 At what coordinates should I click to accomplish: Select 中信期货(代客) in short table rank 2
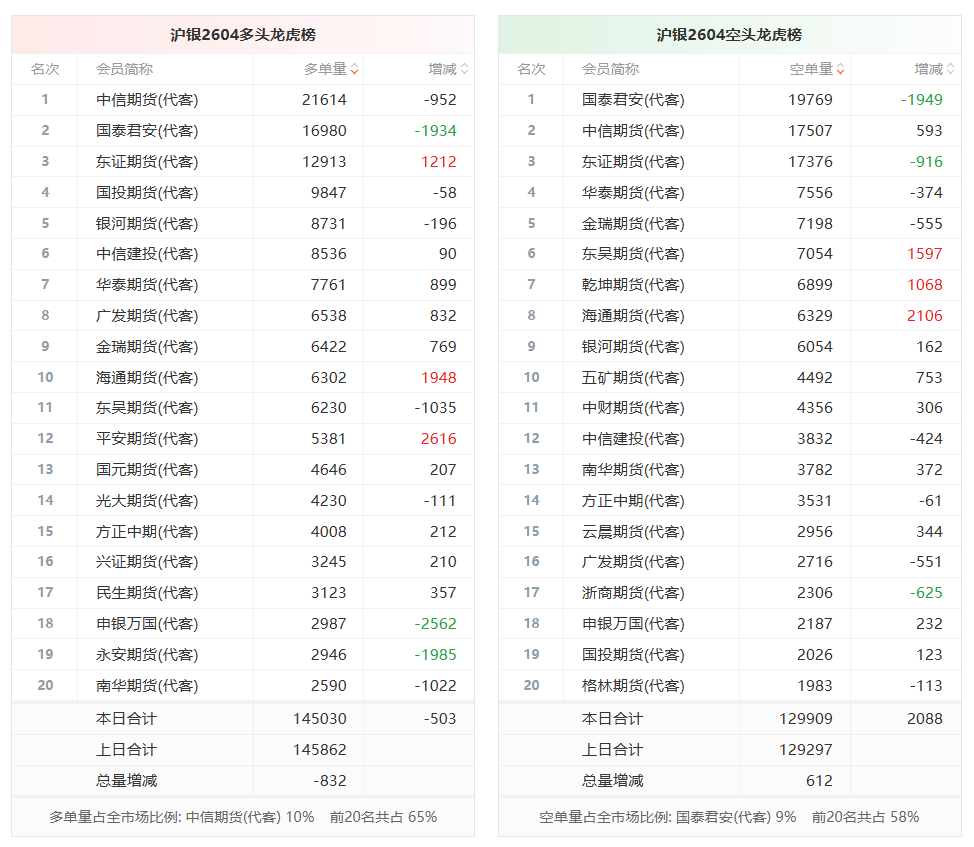tap(634, 131)
